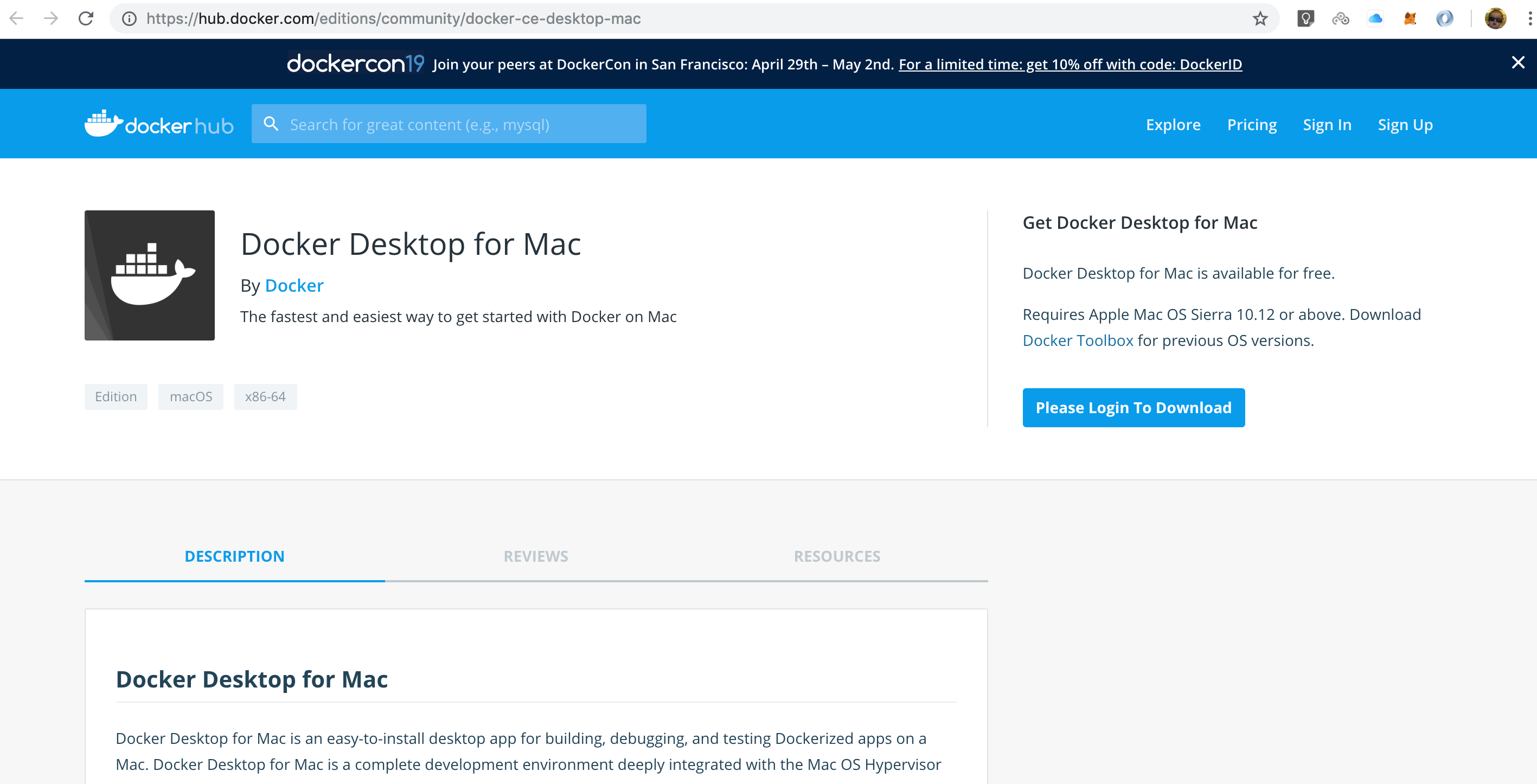This screenshot has width=1537, height=784.
Task: Open the MetaMask fox extension icon
Action: (x=1410, y=18)
